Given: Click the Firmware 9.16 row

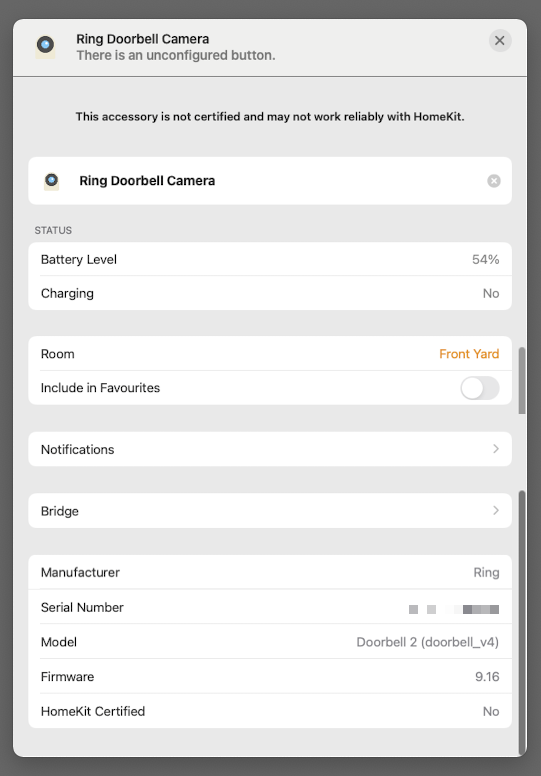Looking at the screenshot, I should point(270,676).
